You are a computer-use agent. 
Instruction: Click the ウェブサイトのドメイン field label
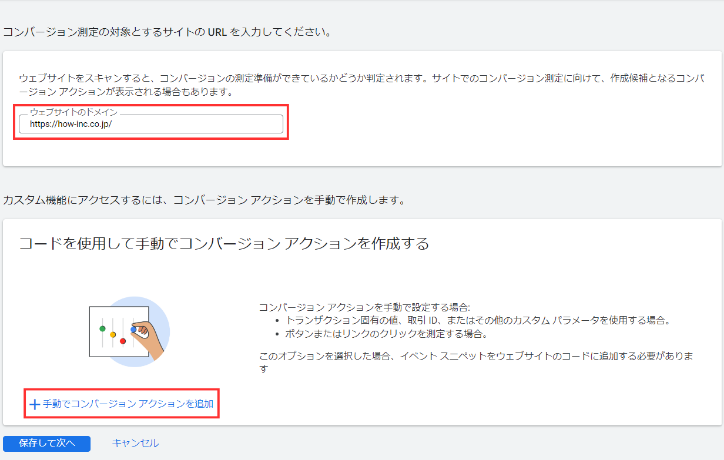pos(73,112)
